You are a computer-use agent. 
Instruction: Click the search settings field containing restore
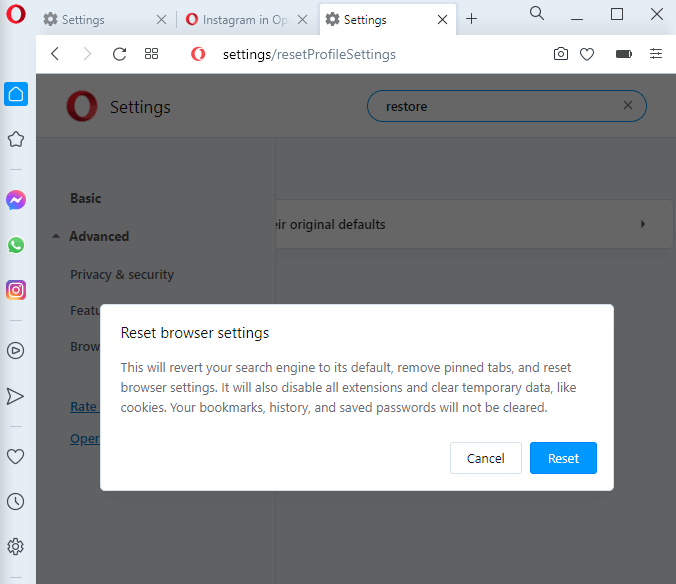(507, 106)
